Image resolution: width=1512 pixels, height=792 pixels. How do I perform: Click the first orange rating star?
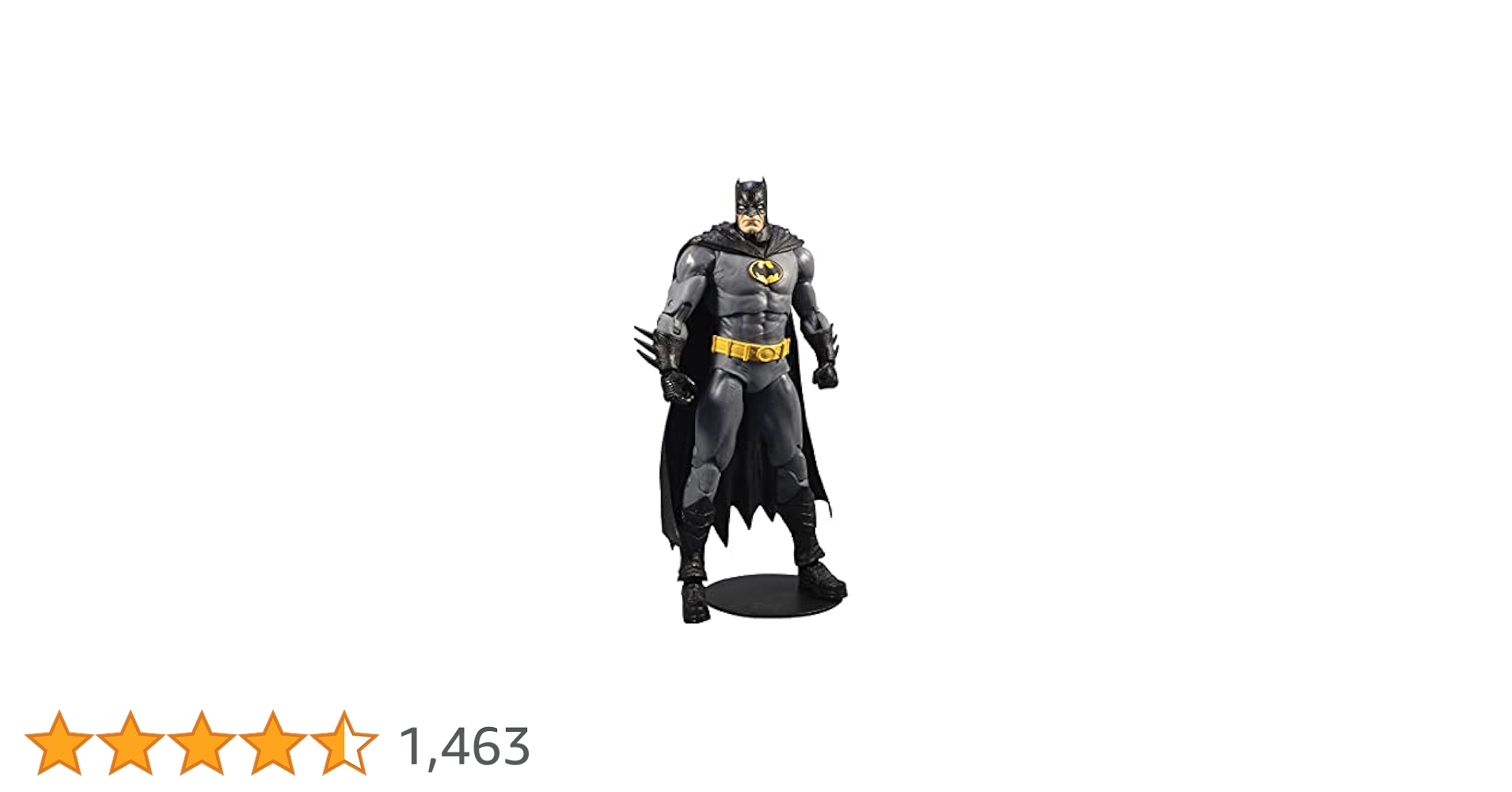59,743
